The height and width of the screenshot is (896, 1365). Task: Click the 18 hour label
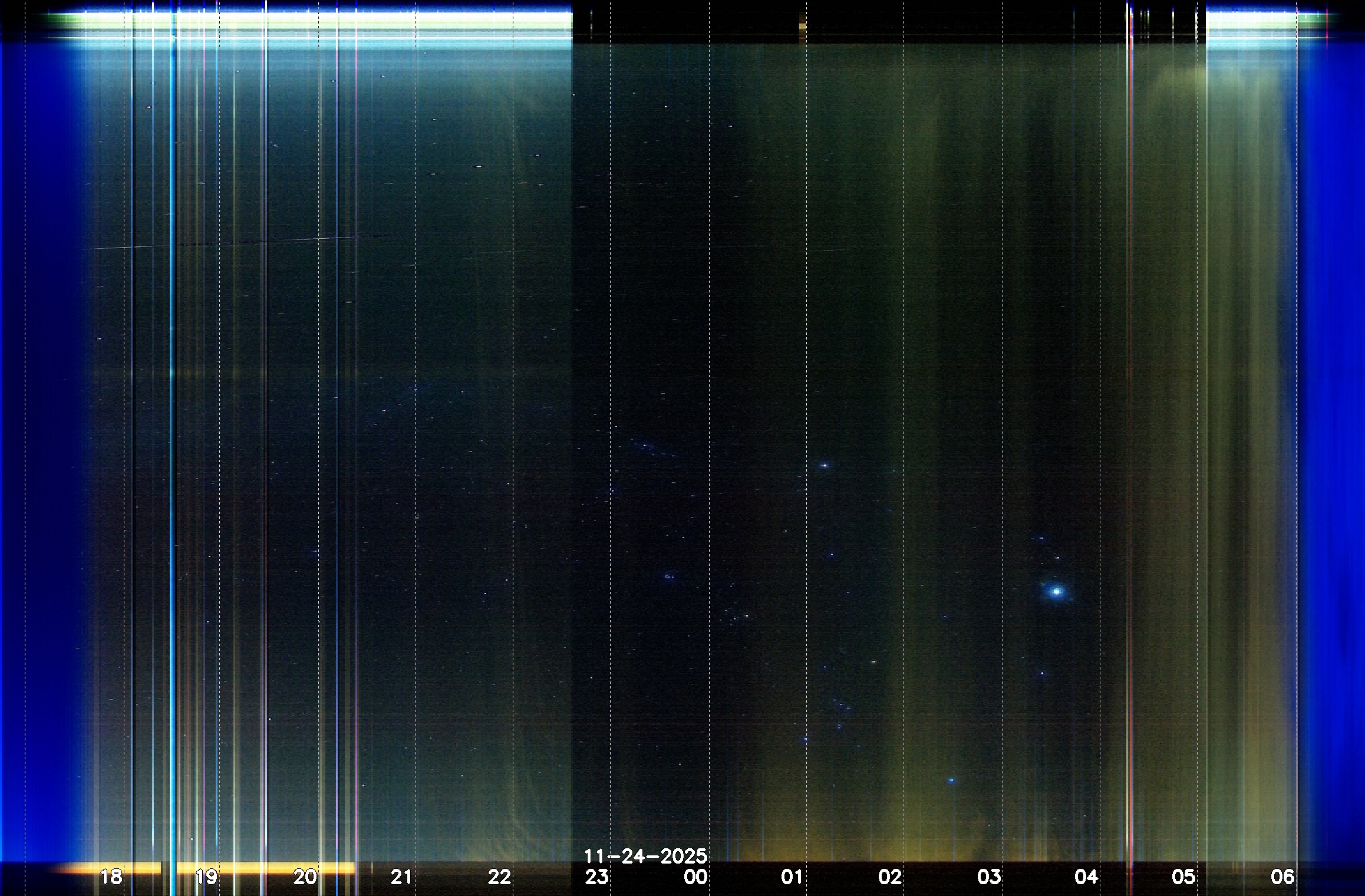click(111, 877)
